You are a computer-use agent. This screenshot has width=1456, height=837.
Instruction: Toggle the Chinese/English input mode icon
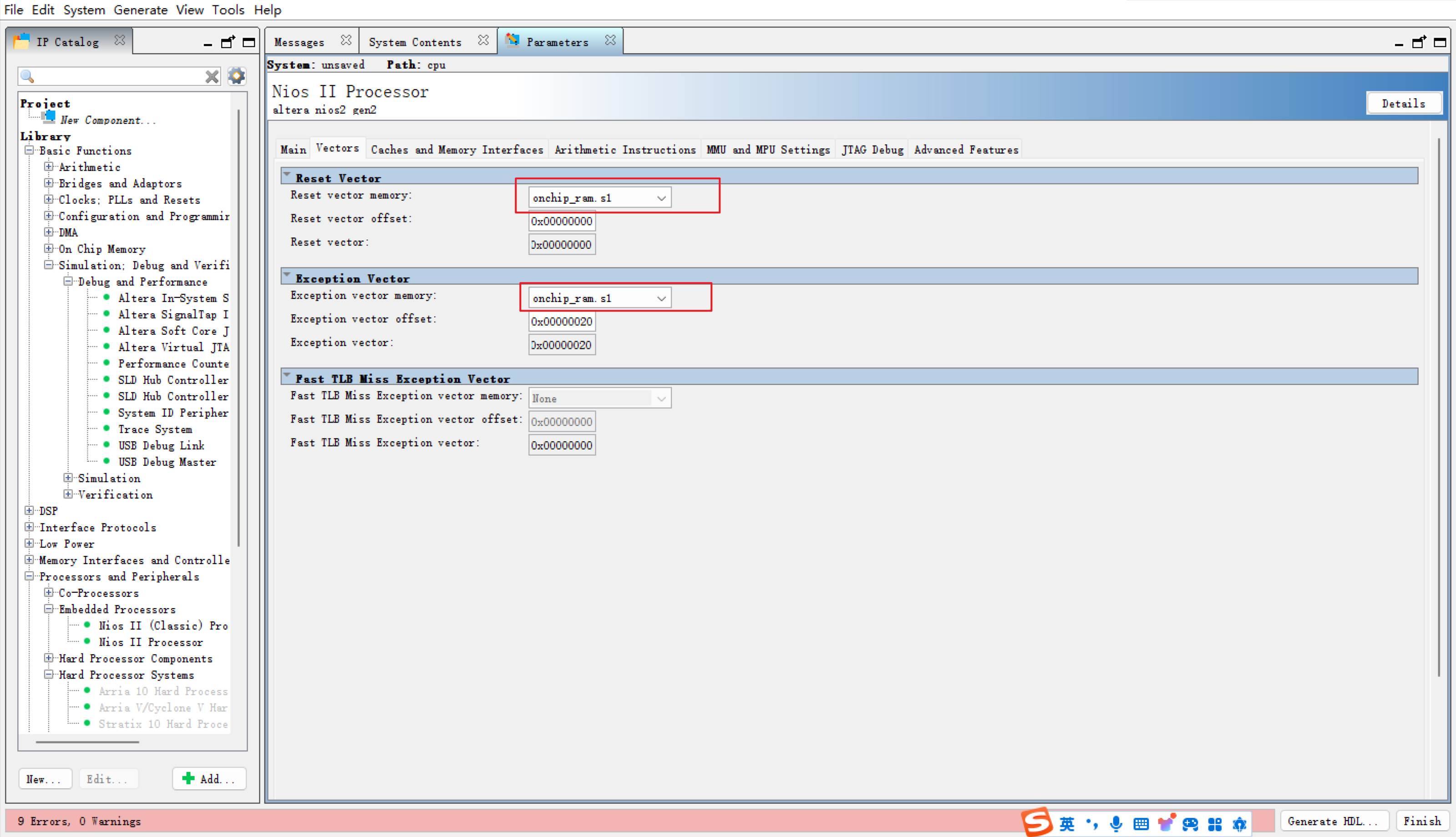[x=1067, y=824]
